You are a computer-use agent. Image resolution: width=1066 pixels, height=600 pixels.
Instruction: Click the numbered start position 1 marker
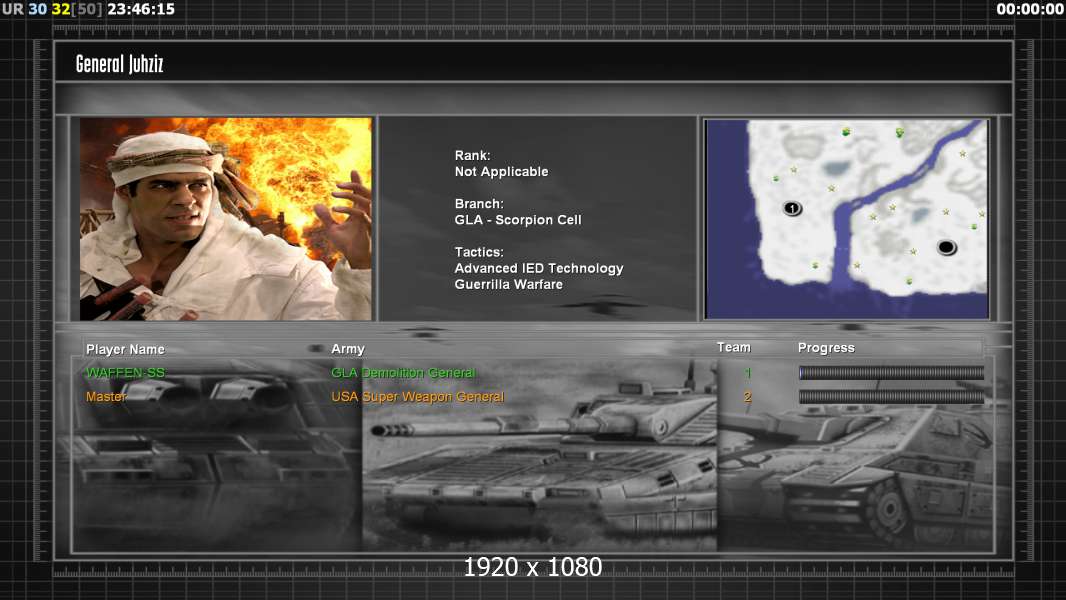point(792,208)
